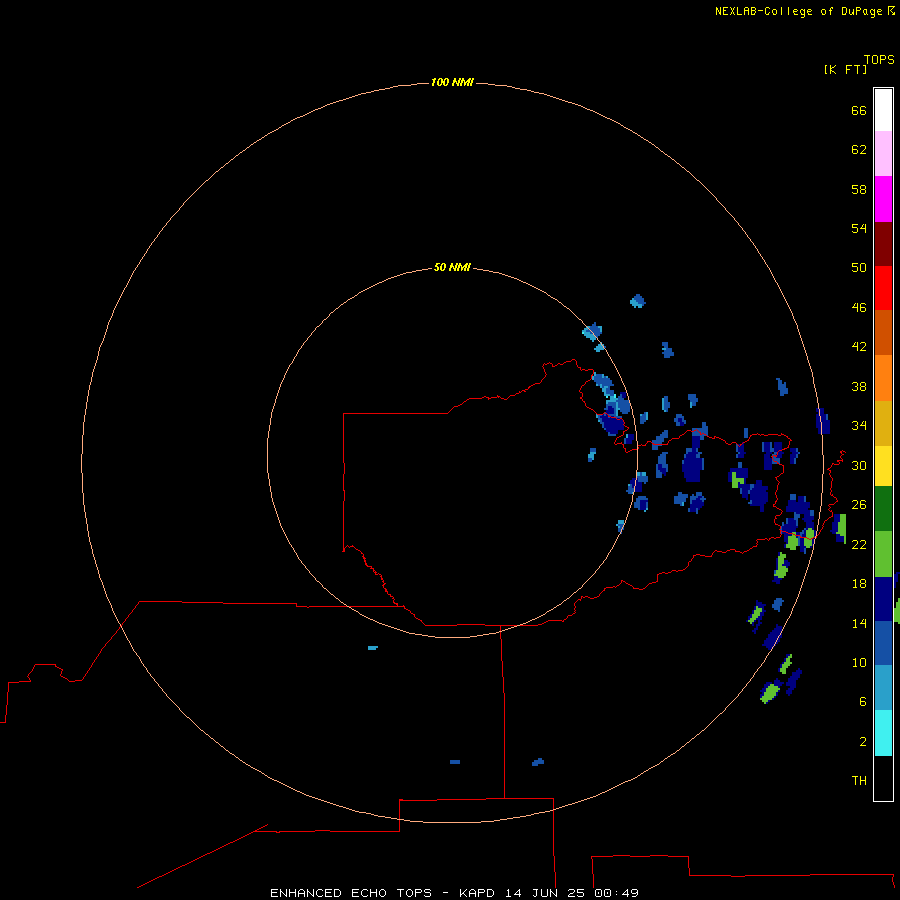Click the 2 legend value
Image resolution: width=900 pixels, height=900 pixels.
click(x=863, y=742)
